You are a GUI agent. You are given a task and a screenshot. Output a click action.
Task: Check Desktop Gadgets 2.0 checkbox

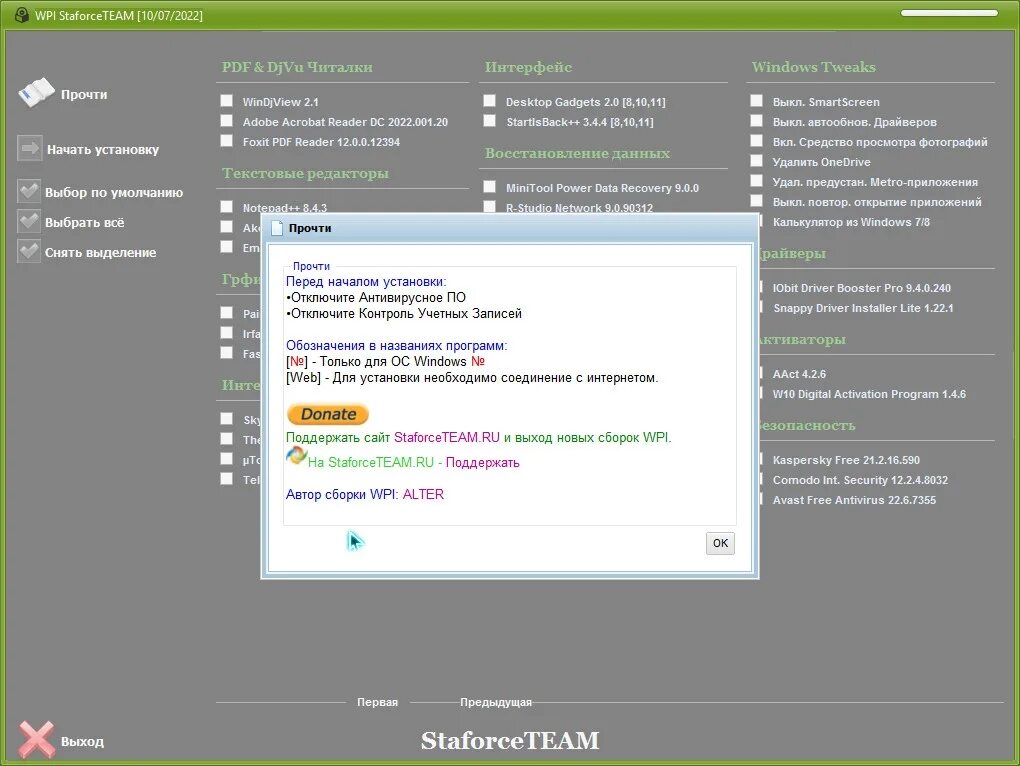(x=490, y=101)
